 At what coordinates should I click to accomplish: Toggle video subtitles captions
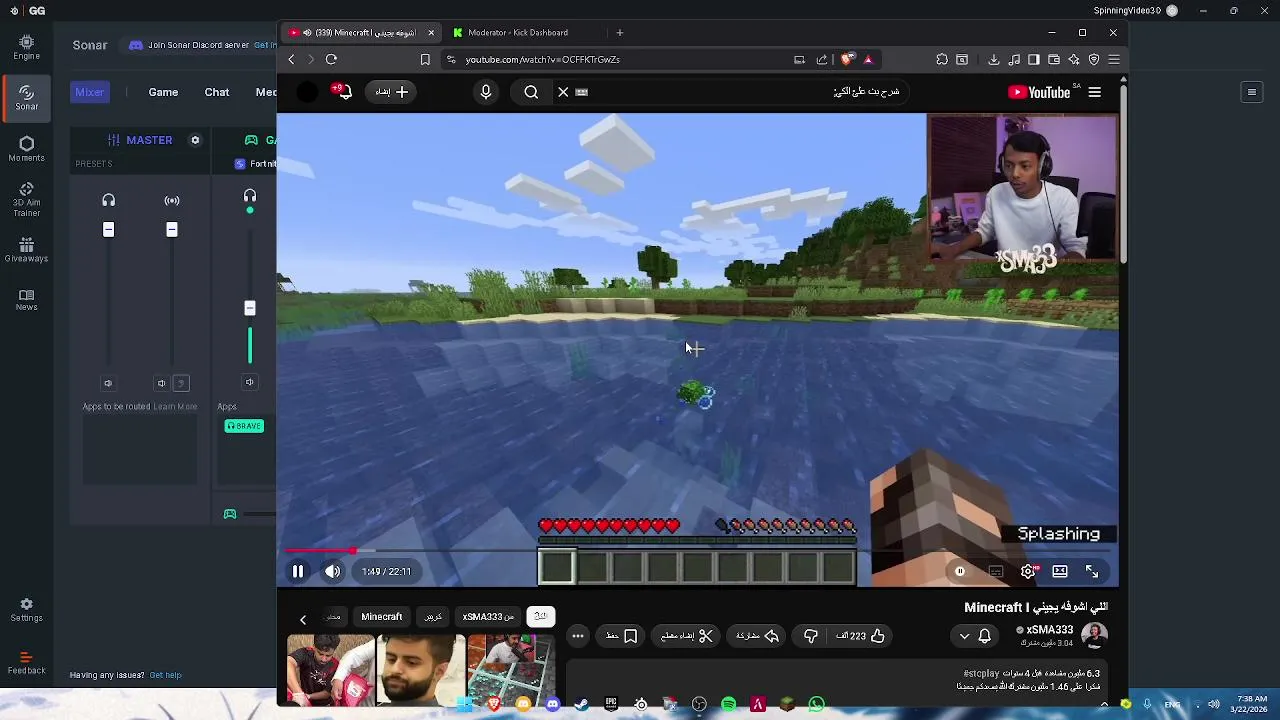pyautogui.click(x=996, y=571)
